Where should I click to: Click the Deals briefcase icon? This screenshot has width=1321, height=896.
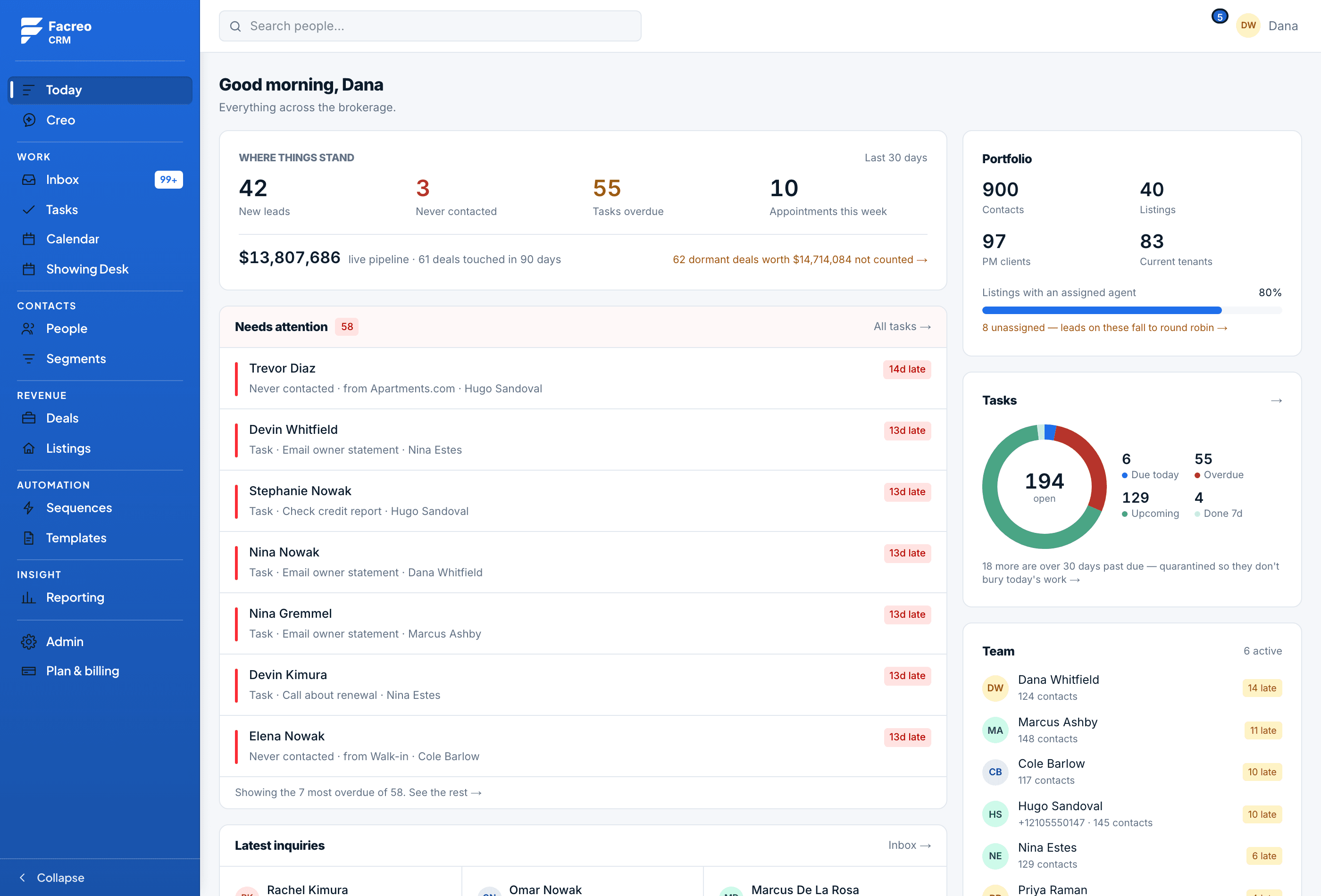pyautogui.click(x=29, y=418)
